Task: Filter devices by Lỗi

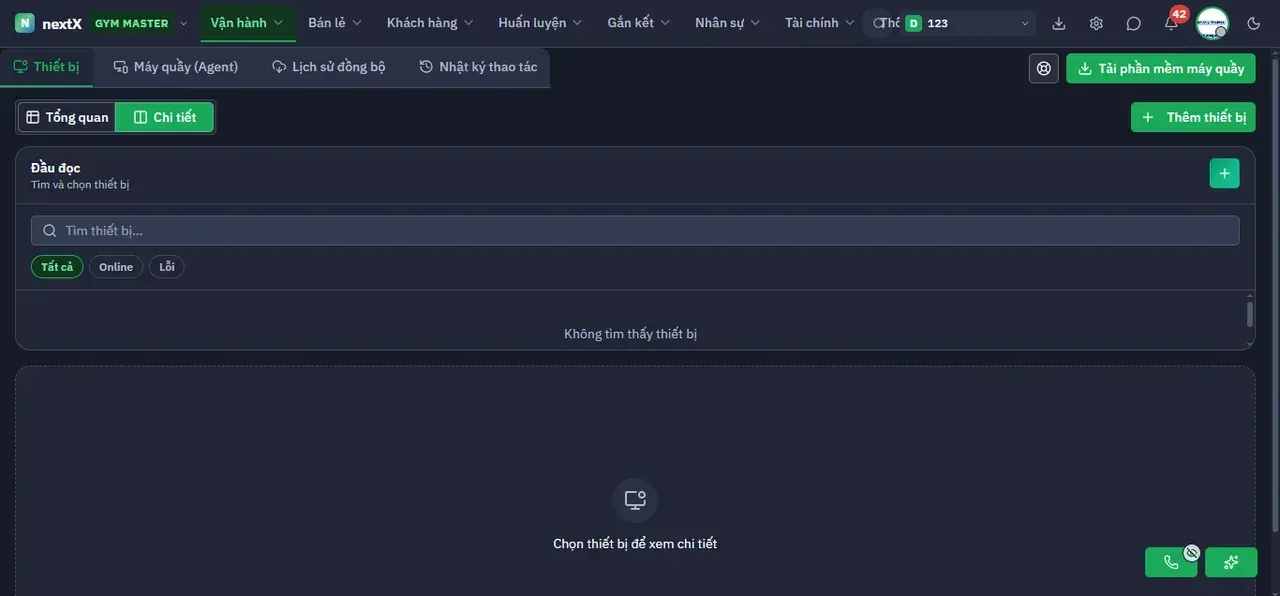Action: (167, 267)
